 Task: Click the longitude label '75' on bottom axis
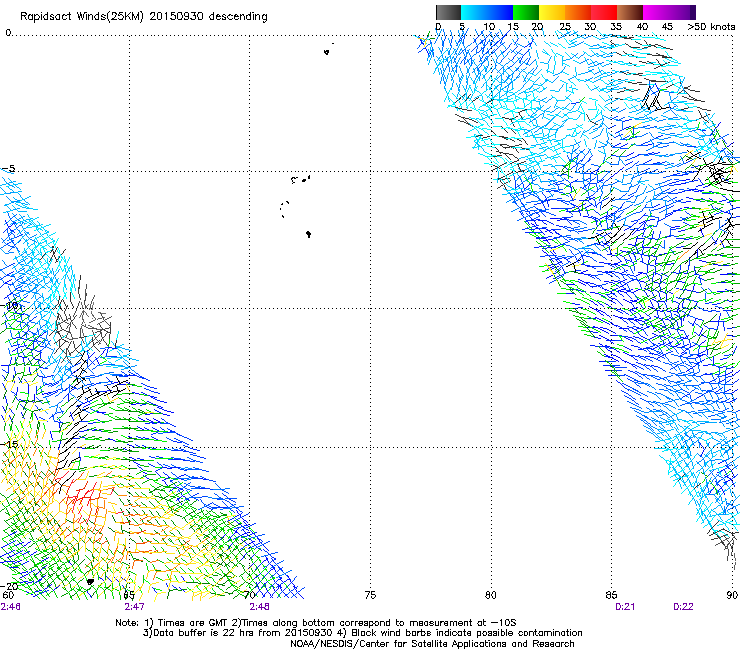[x=370, y=595]
